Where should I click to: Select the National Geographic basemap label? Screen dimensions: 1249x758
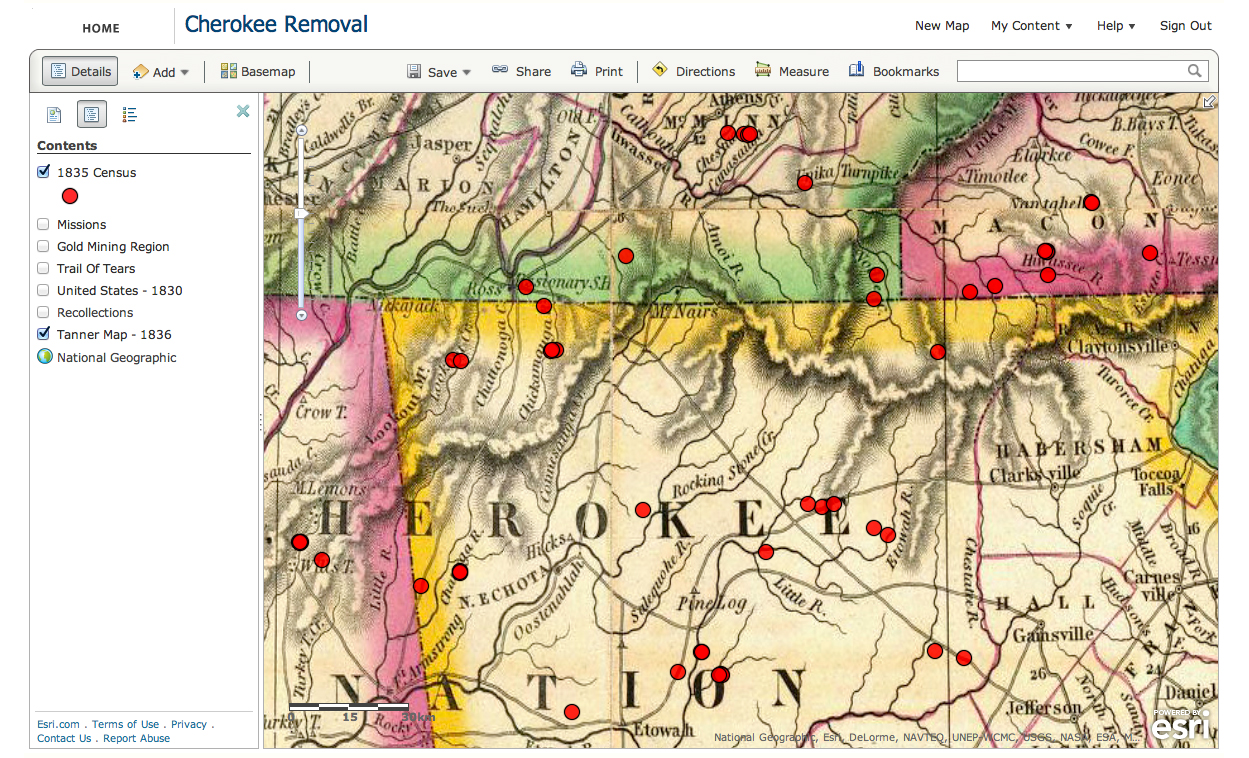tap(117, 357)
